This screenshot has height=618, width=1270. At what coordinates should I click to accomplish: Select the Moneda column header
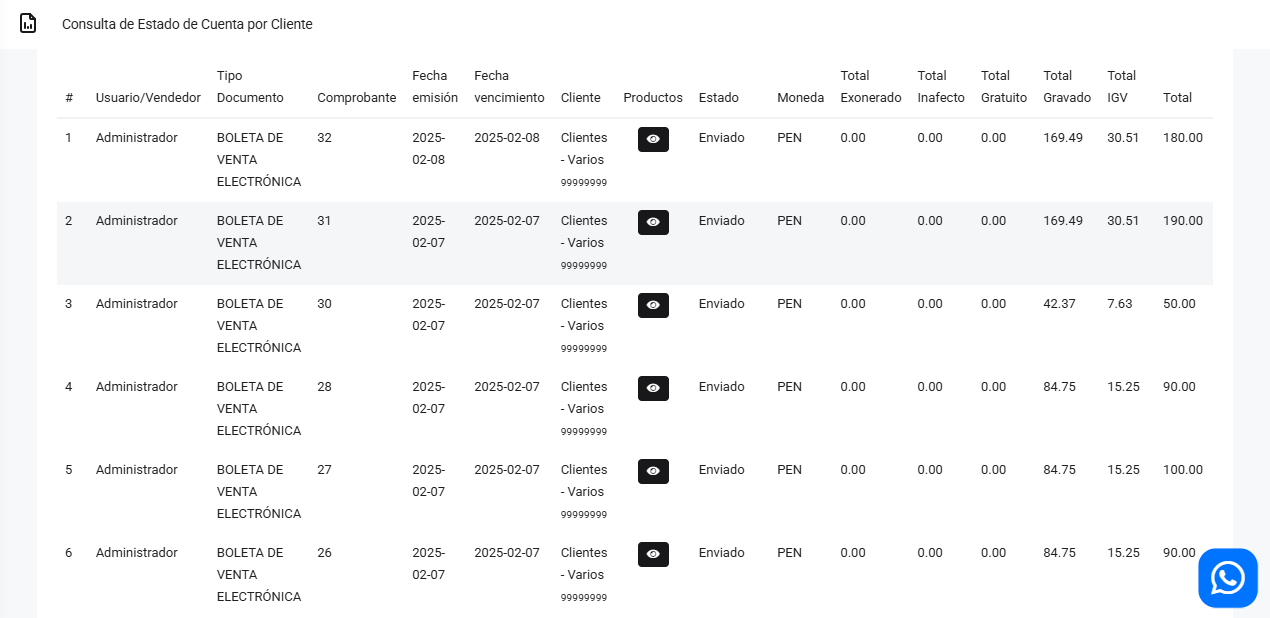800,98
